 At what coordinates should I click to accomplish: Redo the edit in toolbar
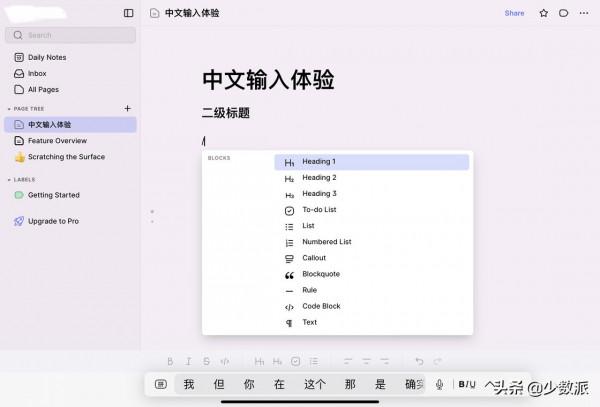tap(437, 361)
